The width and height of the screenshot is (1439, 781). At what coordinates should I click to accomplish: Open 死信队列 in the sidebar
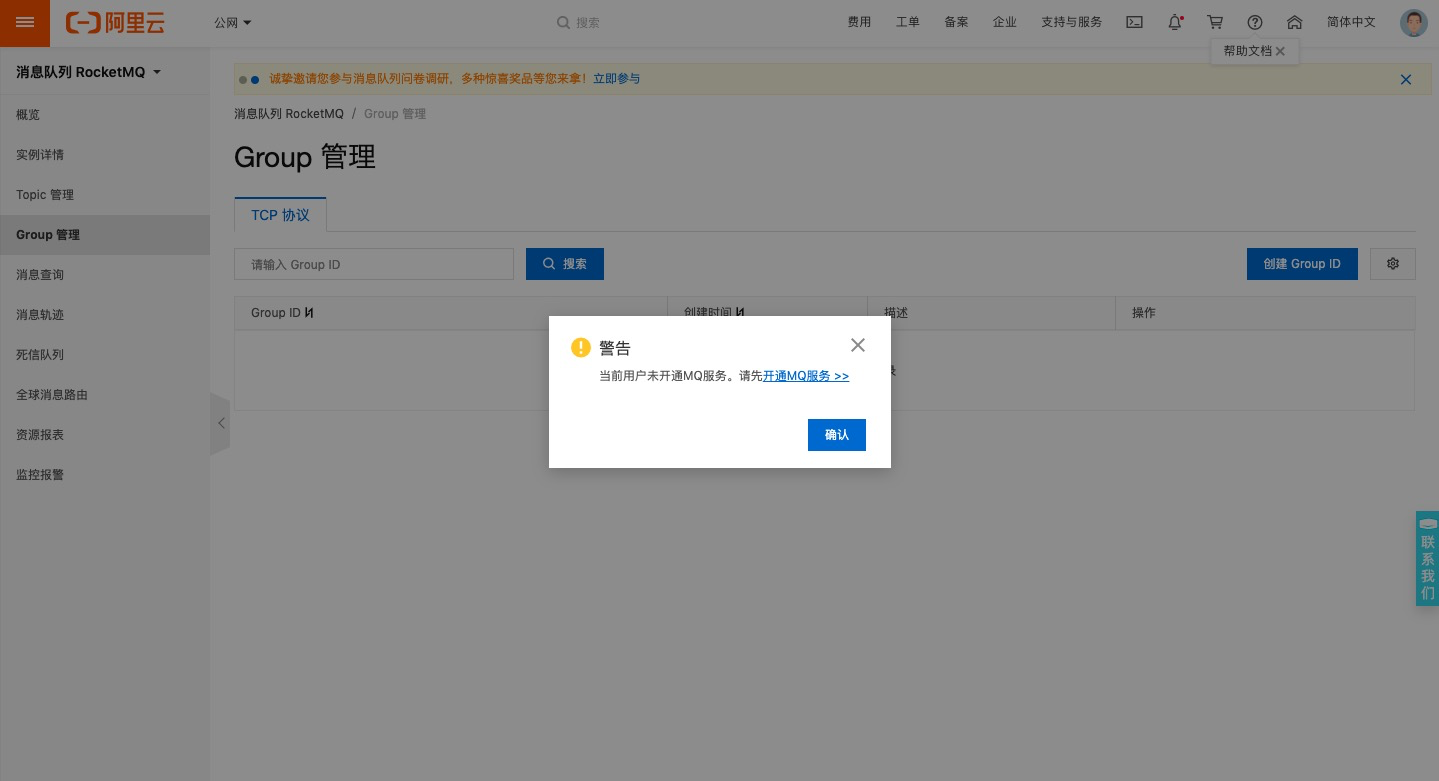point(105,355)
